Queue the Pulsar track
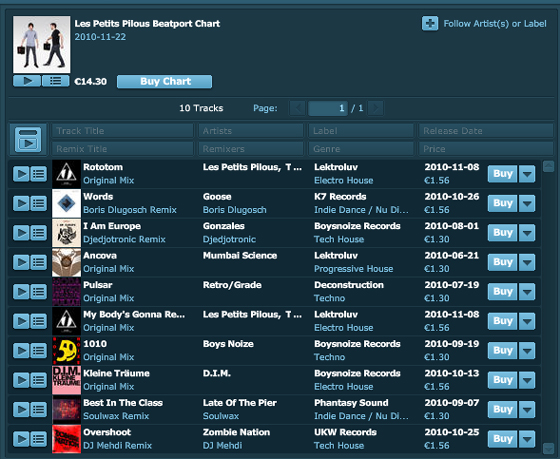Viewport: 560px width, 459px height. (39, 292)
